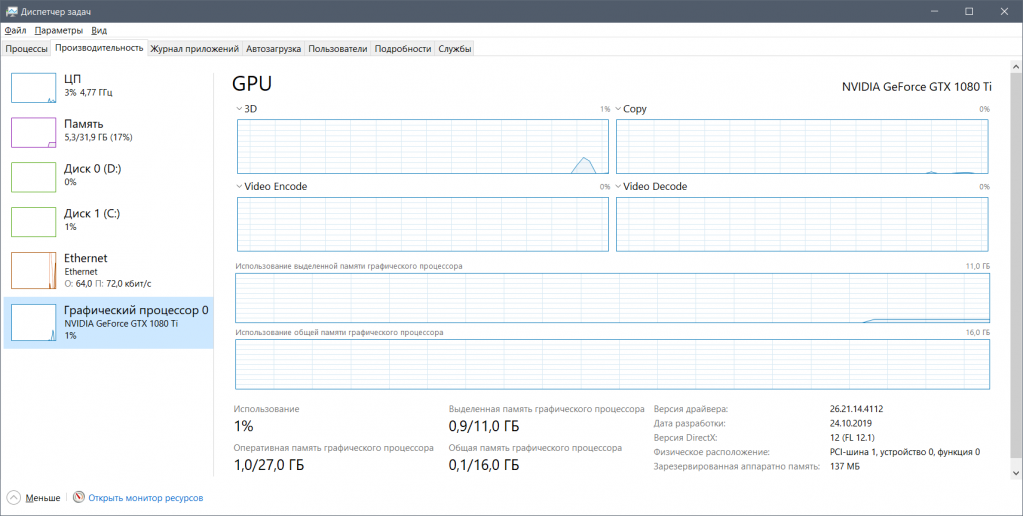Click the Меньше collapse arrow icon
The width and height of the screenshot is (1023, 516).
click(x=14, y=497)
